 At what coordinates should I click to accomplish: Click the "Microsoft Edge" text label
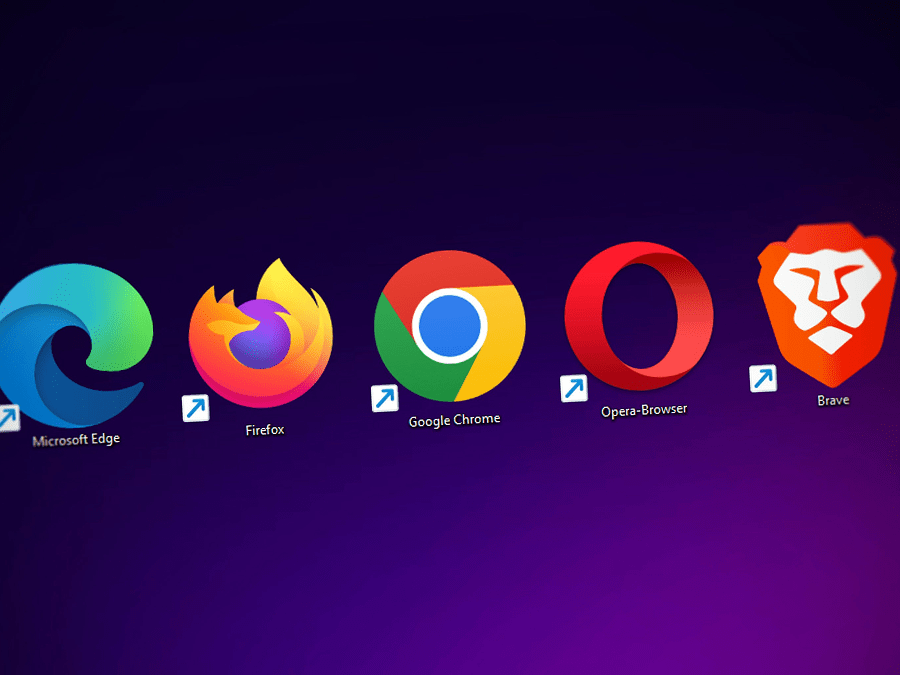coord(76,439)
